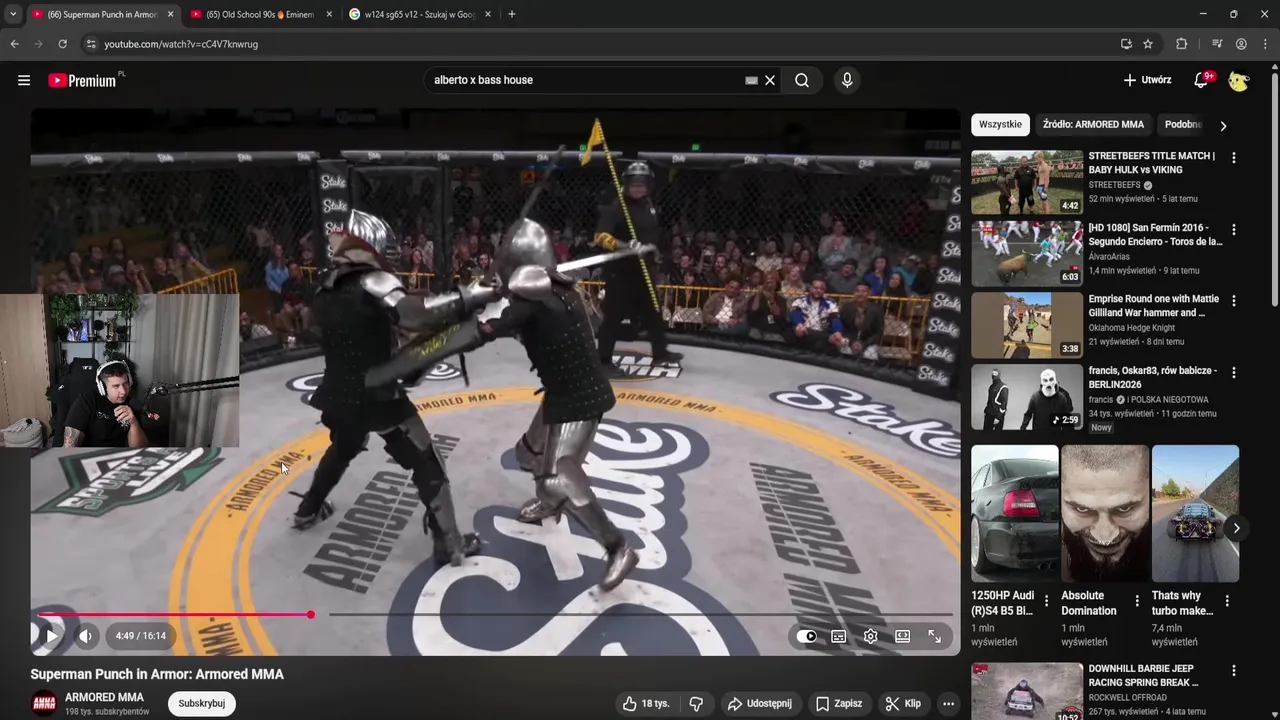The image size is (1280, 720).
Task: Click the YouTube search input field
Action: click(585, 80)
